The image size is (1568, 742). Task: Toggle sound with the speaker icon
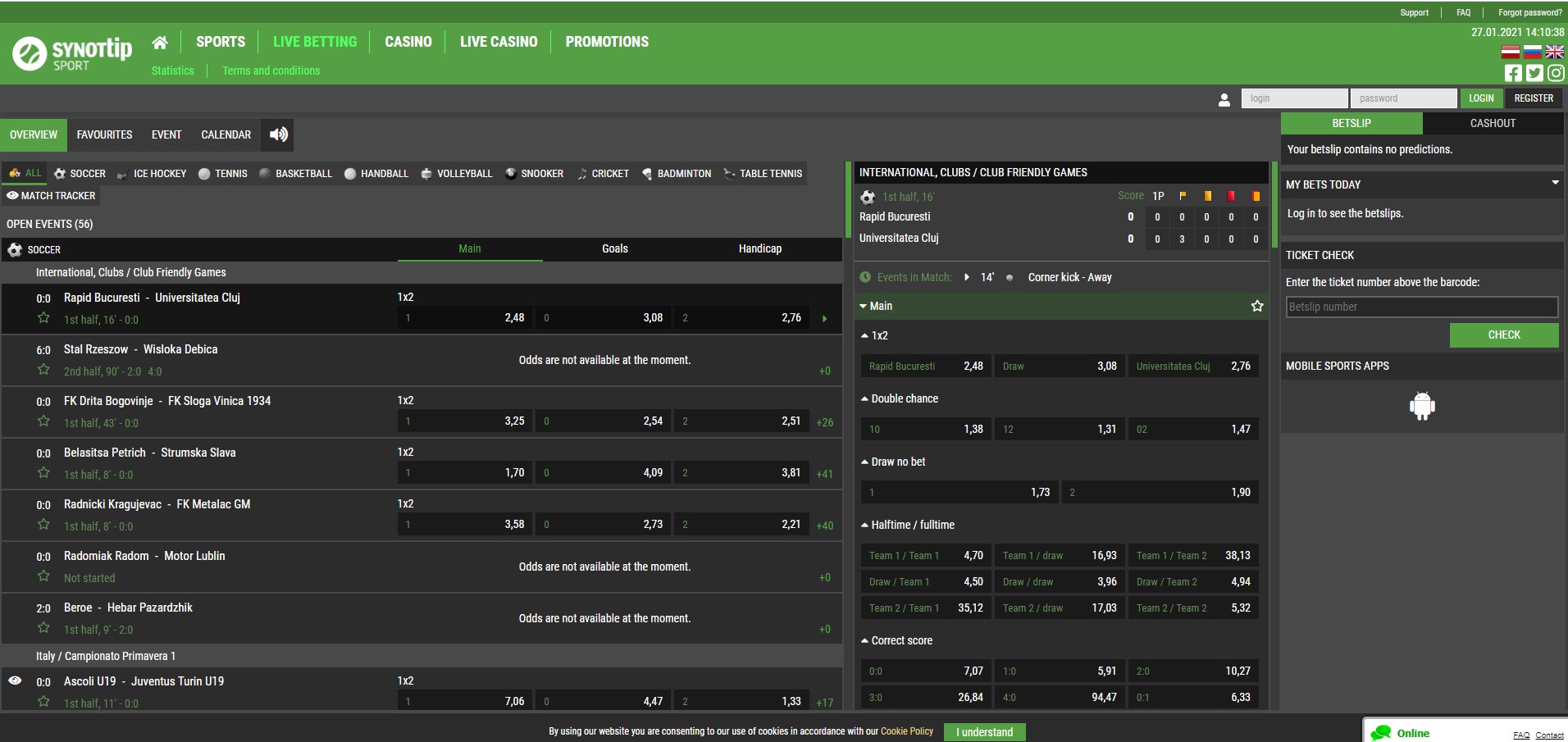click(x=279, y=134)
